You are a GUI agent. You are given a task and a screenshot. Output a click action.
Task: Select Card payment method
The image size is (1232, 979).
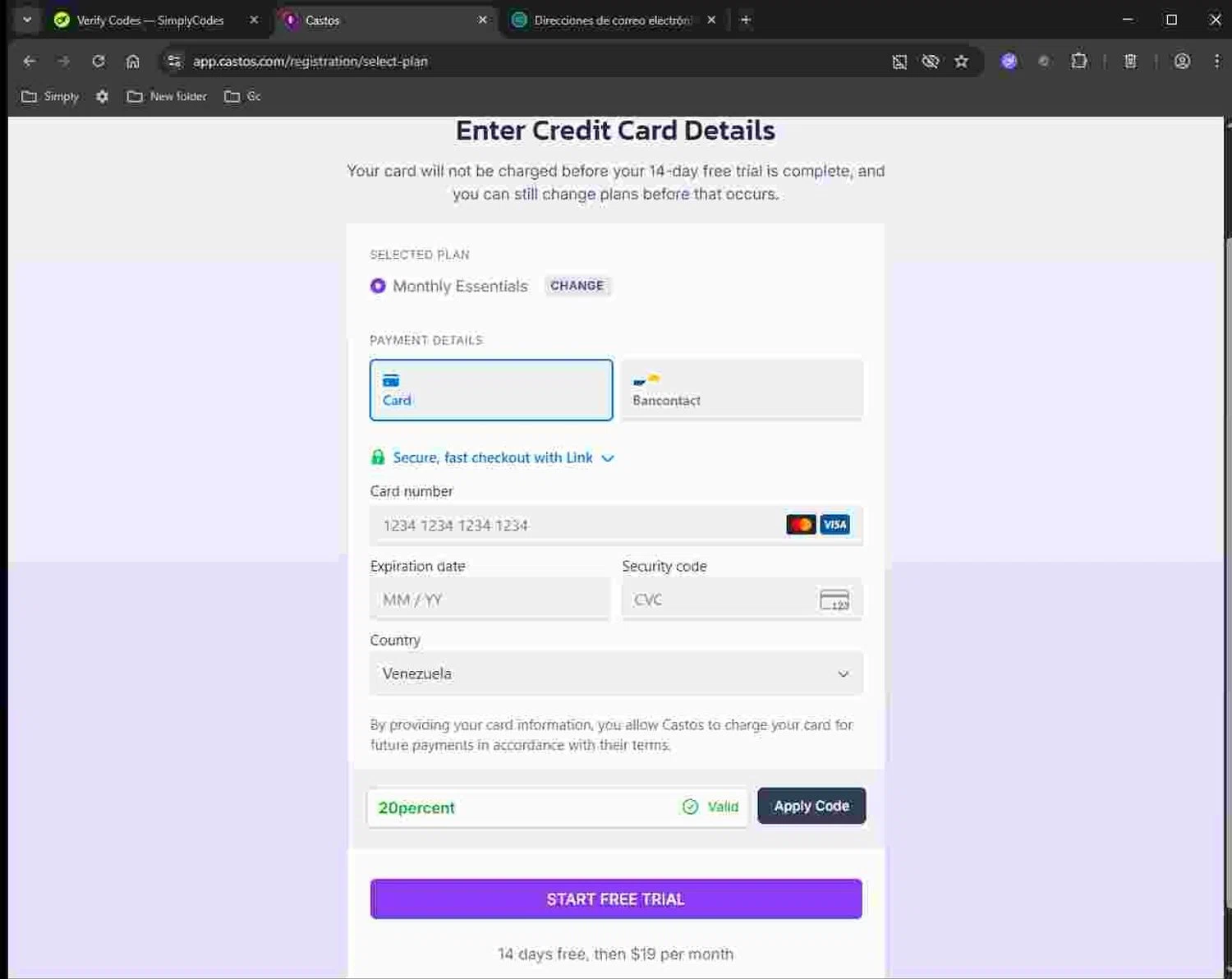(491, 390)
